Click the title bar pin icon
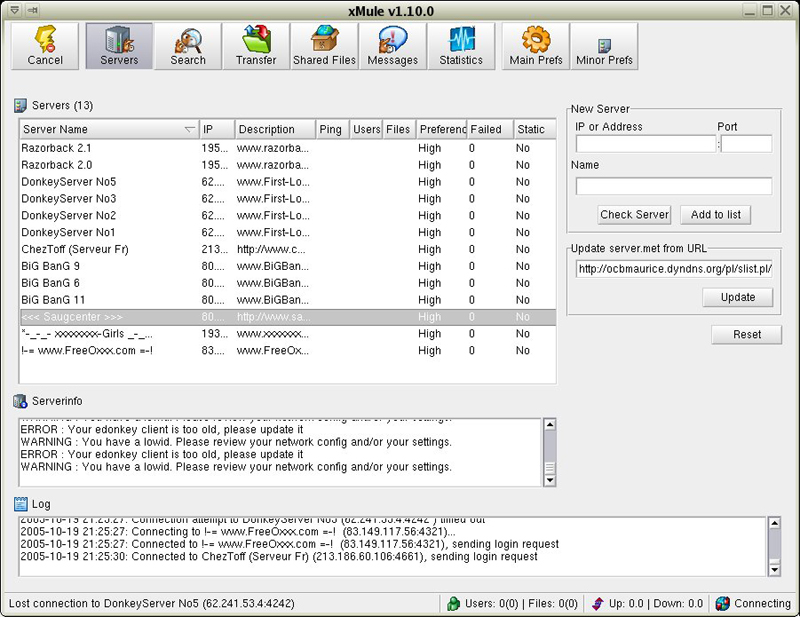The width and height of the screenshot is (800, 617). [x=32, y=10]
